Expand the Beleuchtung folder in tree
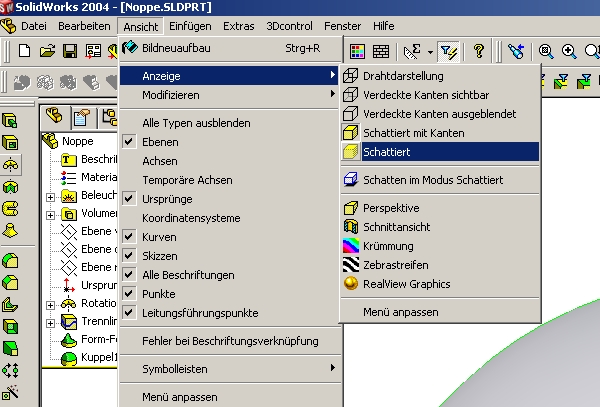 tap(50, 197)
